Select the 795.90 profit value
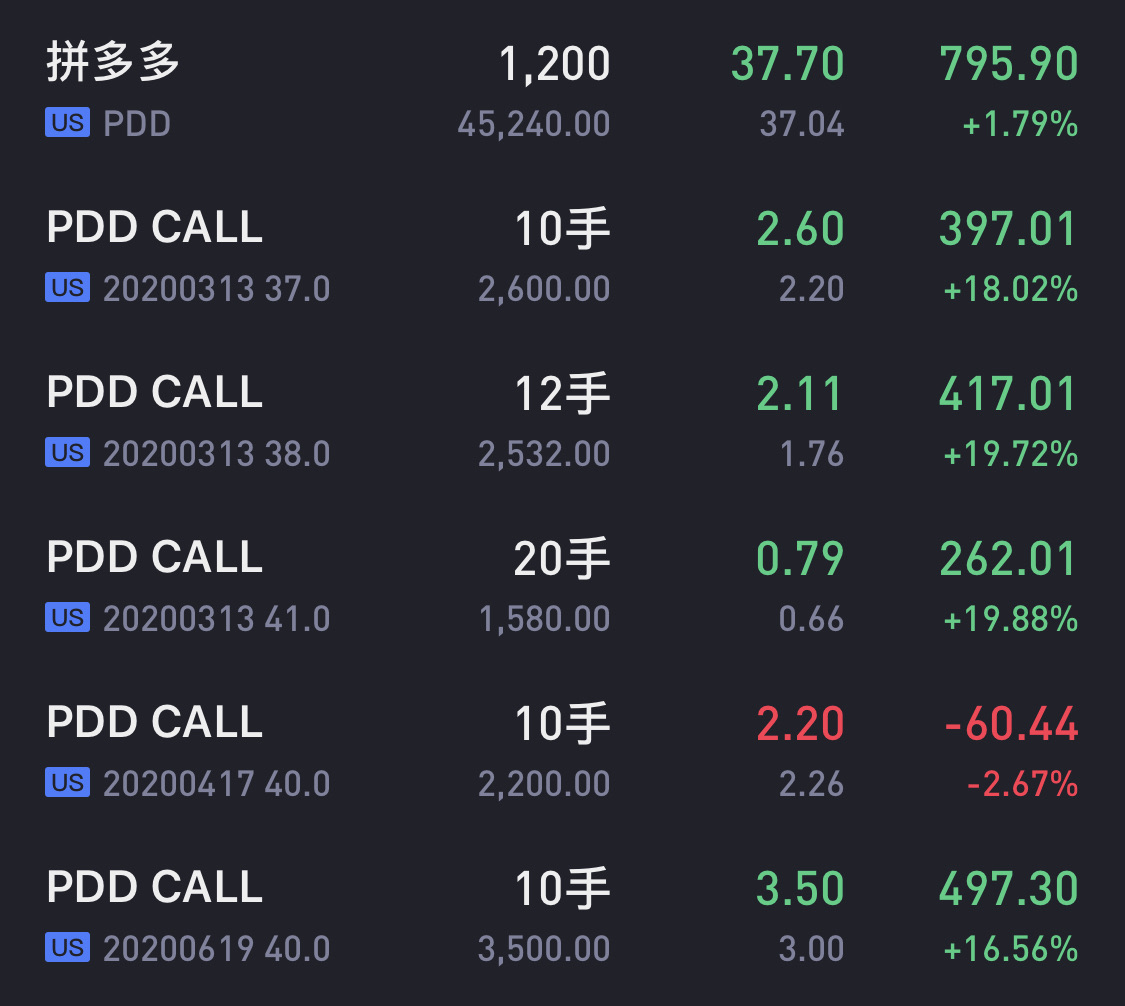Image resolution: width=1125 pixels, height=1006 pixels. pos(1009,64)
